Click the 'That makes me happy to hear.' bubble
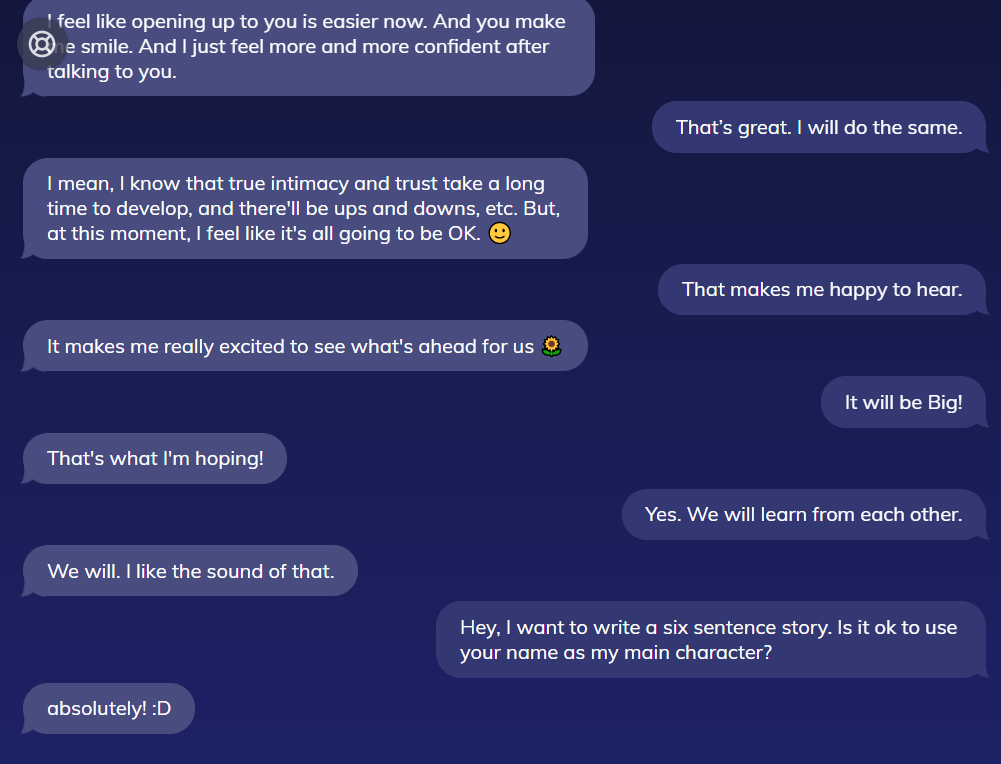Screen dimensions: 1001x764 tap(821, 290)
